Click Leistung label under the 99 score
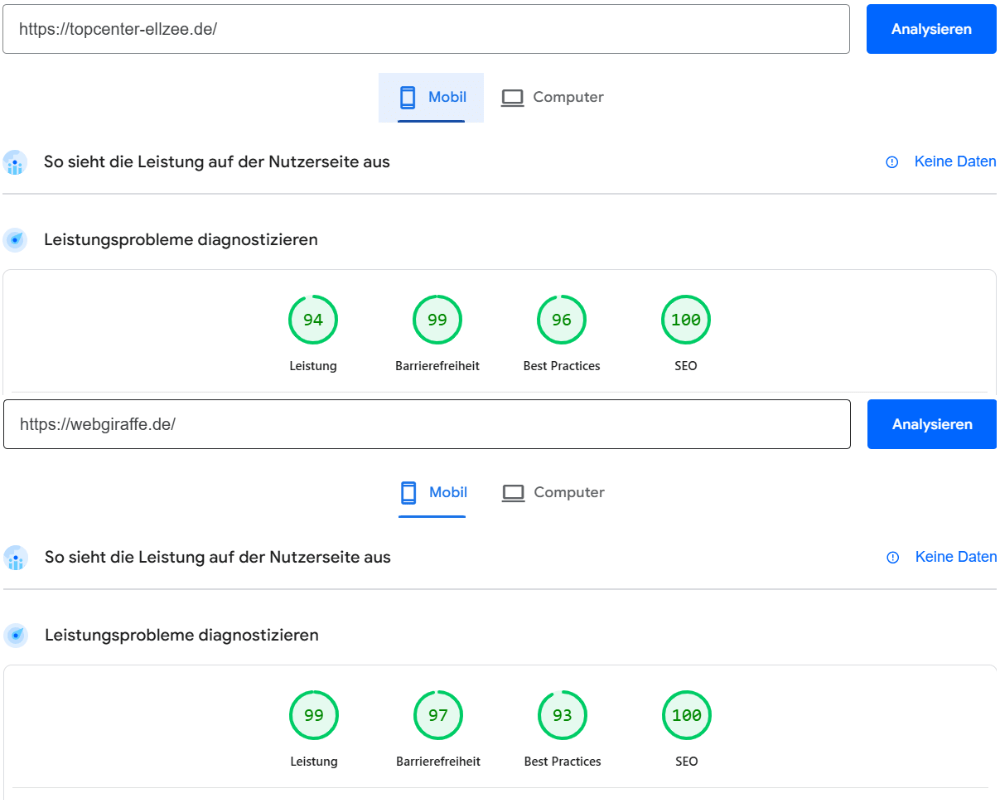Viewport: 1000px width, 800px height. tap(314, 762)
